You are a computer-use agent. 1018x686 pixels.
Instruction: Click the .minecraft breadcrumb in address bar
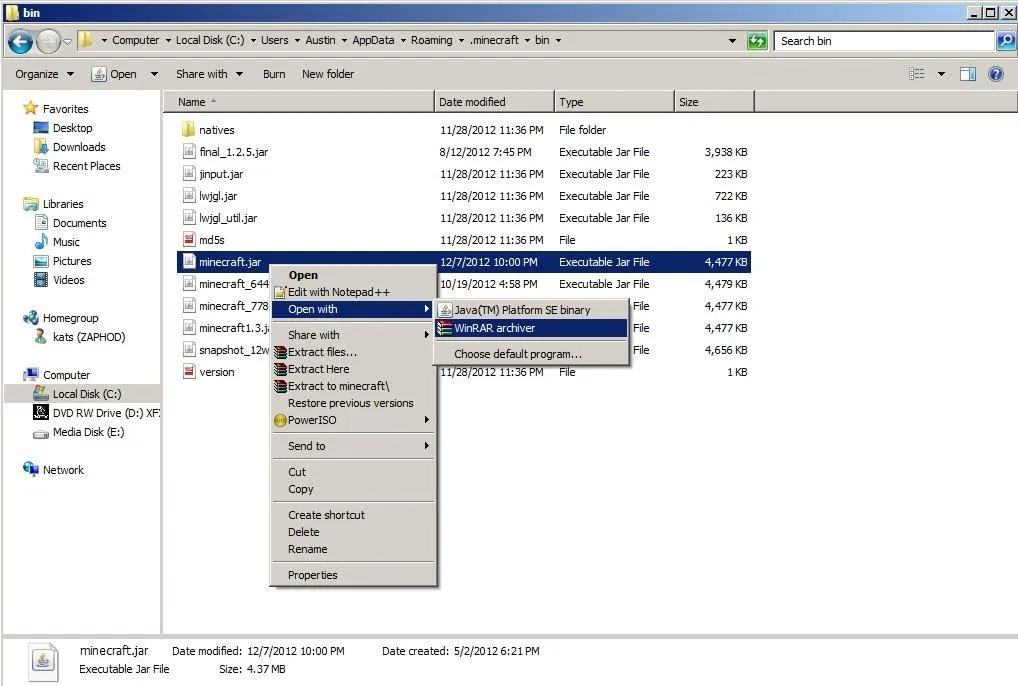(x=495, y=40)
